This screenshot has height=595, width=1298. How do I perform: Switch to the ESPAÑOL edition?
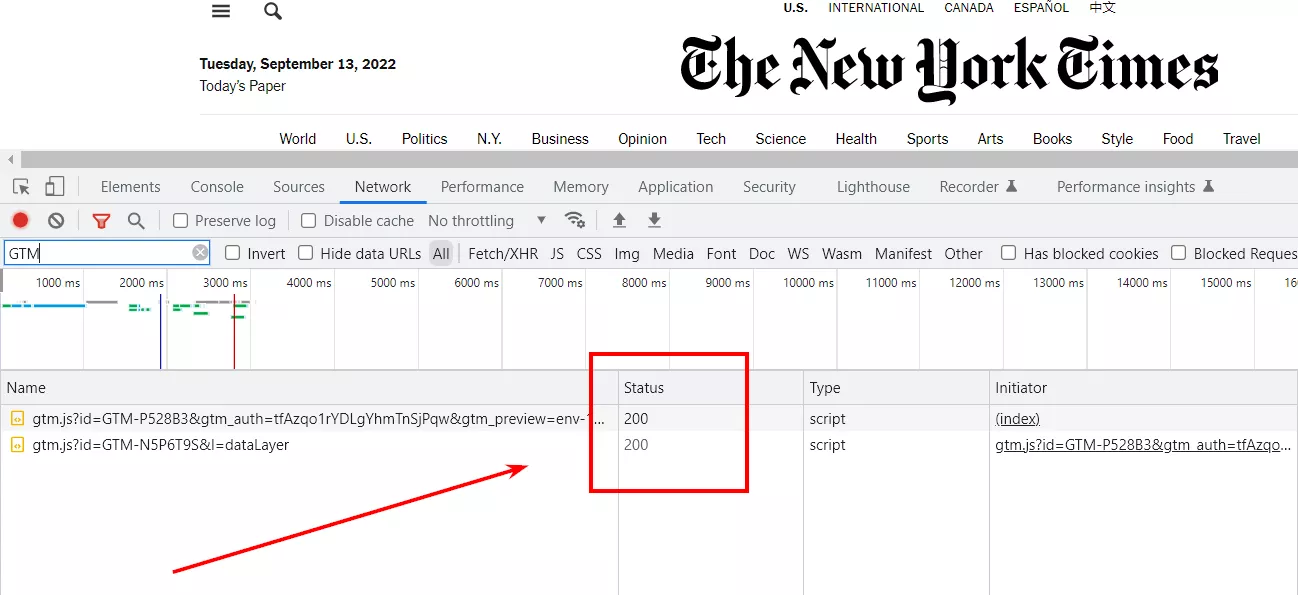[x=1041, y=8]
